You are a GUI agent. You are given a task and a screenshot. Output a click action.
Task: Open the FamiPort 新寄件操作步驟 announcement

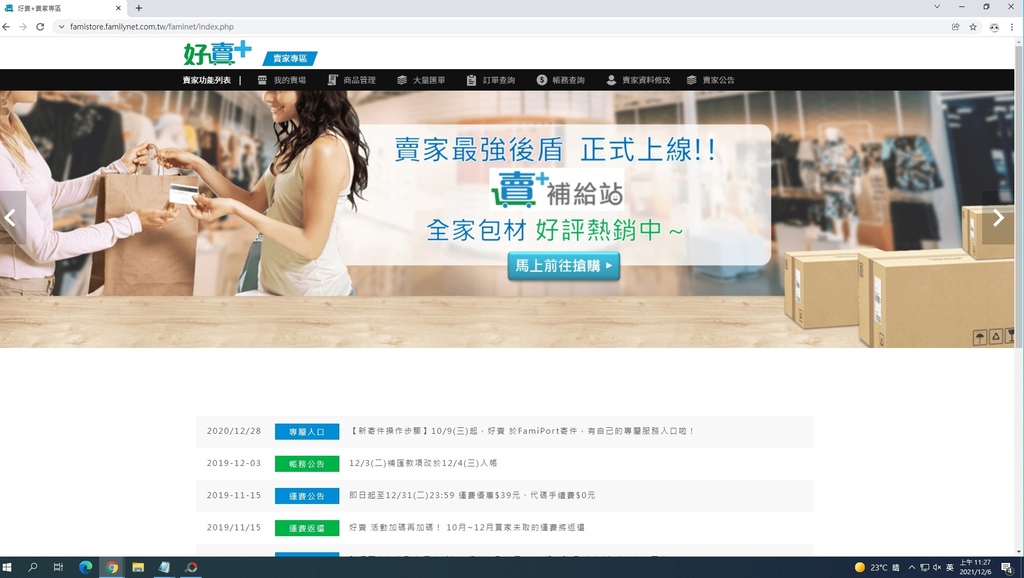pos(521,431)
